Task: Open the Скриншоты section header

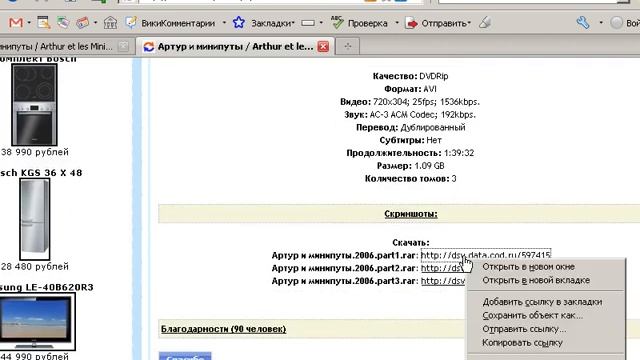Action: (x=411, y=214)
